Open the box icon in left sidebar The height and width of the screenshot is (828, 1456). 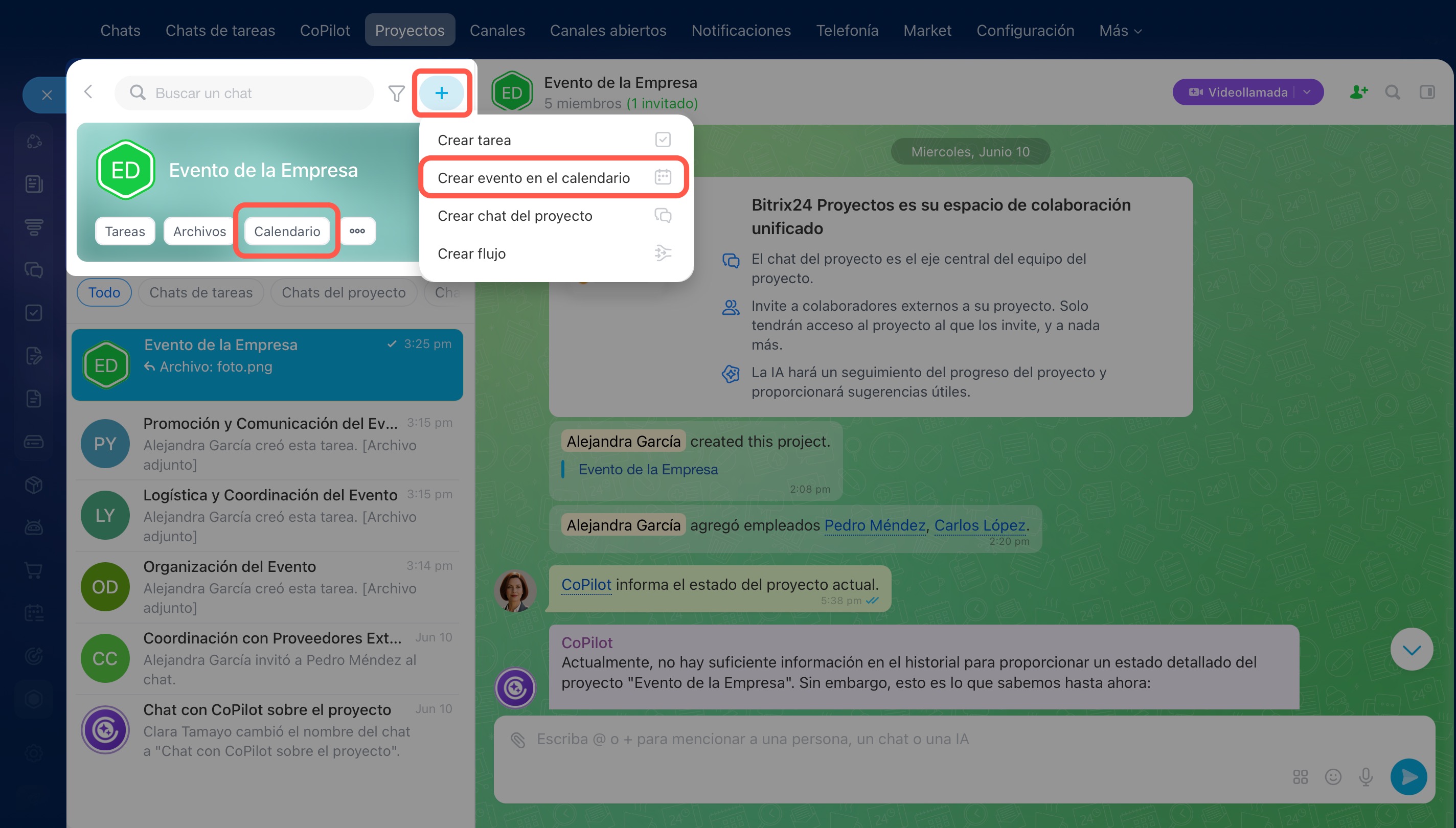(34, 485)
